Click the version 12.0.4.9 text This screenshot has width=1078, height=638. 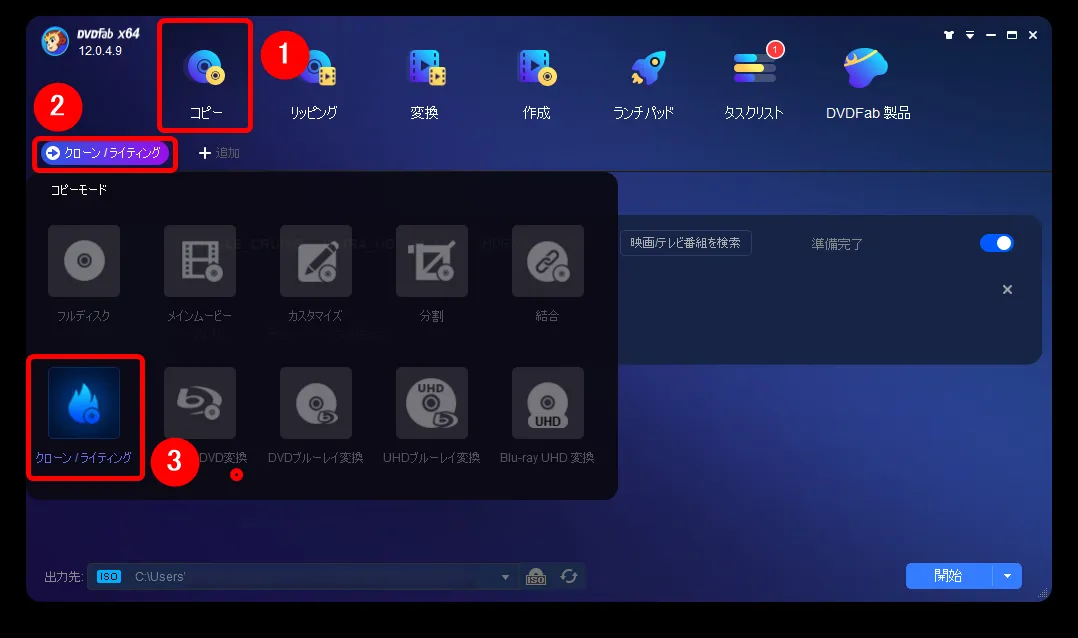[100, 50]
